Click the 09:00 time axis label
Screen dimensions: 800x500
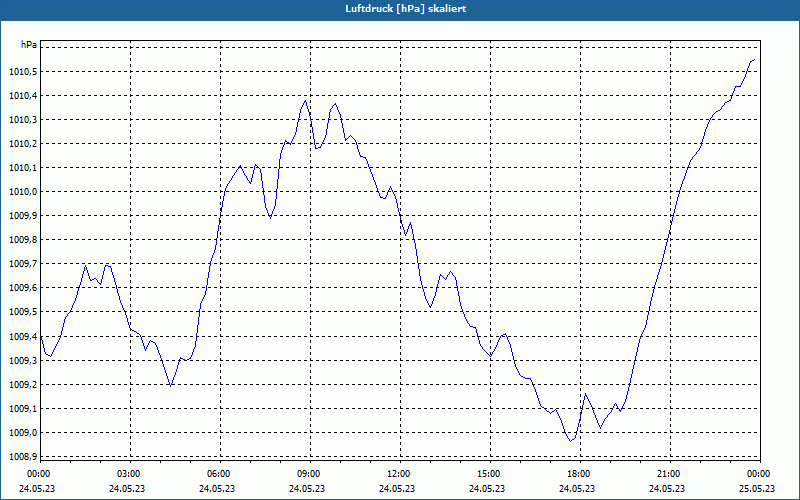pos(309,474)
